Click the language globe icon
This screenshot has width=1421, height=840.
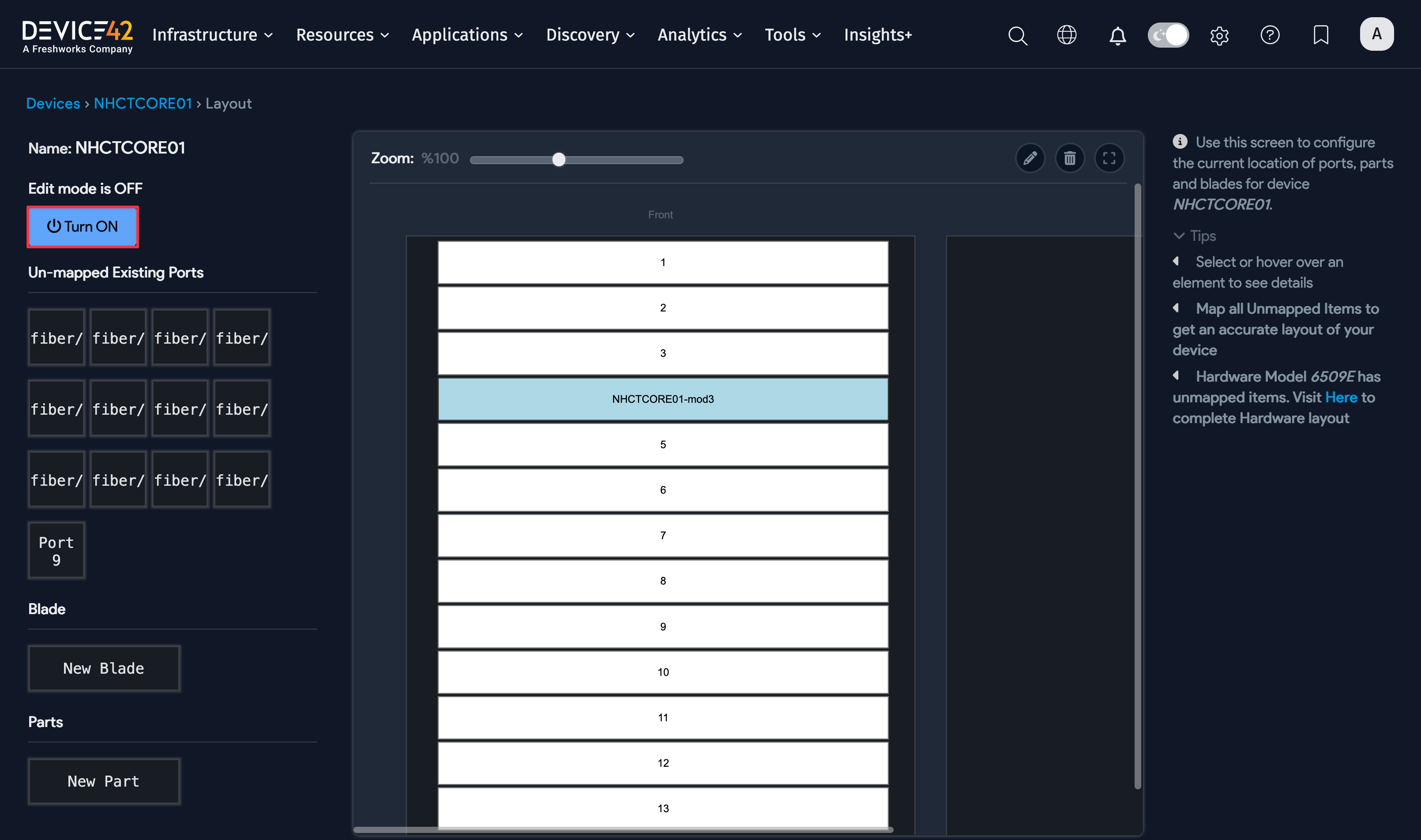1067,35
